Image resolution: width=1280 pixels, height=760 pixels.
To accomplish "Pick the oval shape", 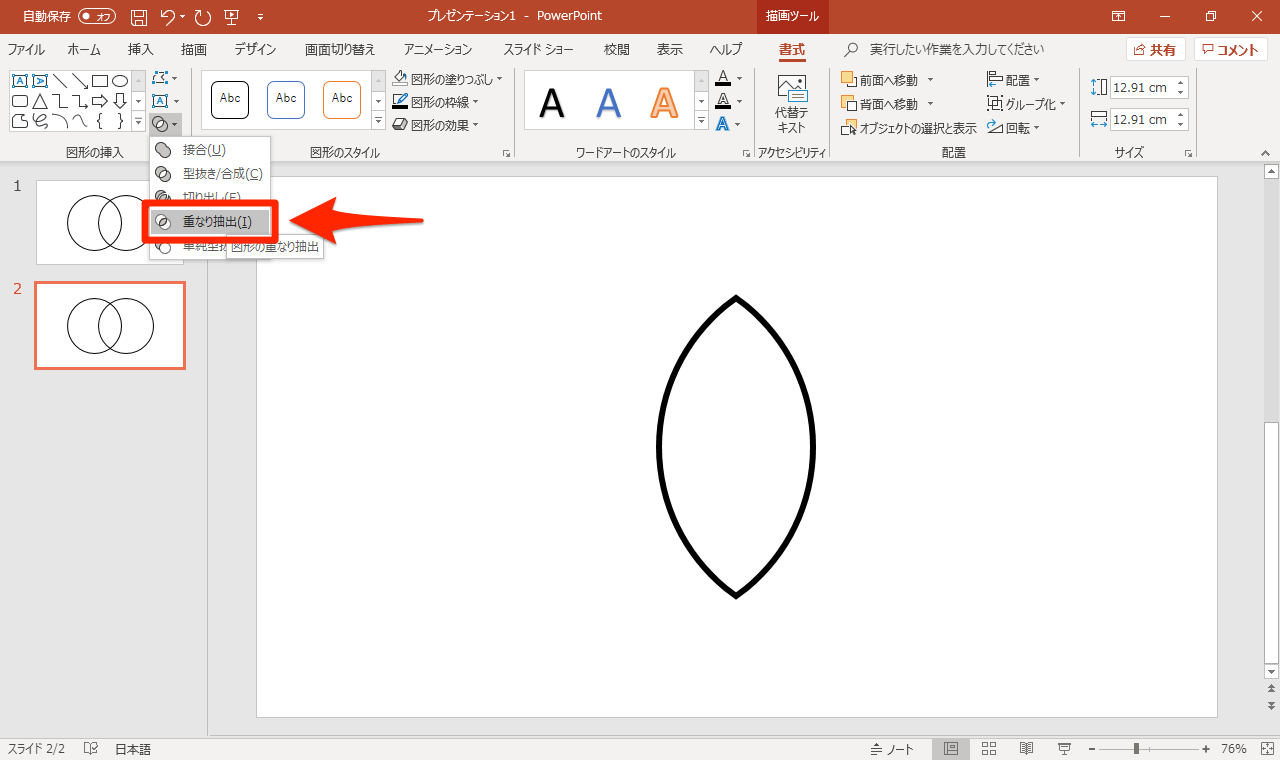I will (120, 81).
